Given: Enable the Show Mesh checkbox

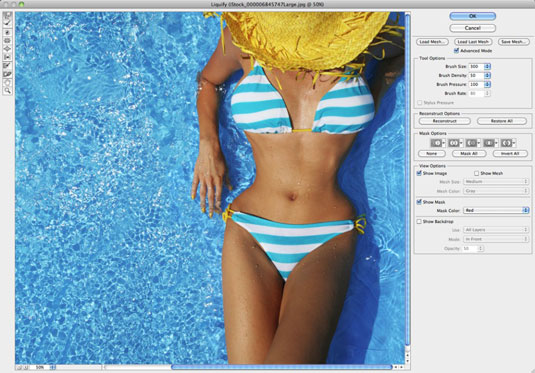Looking at the screenshot, I should (x=477, y=173).
